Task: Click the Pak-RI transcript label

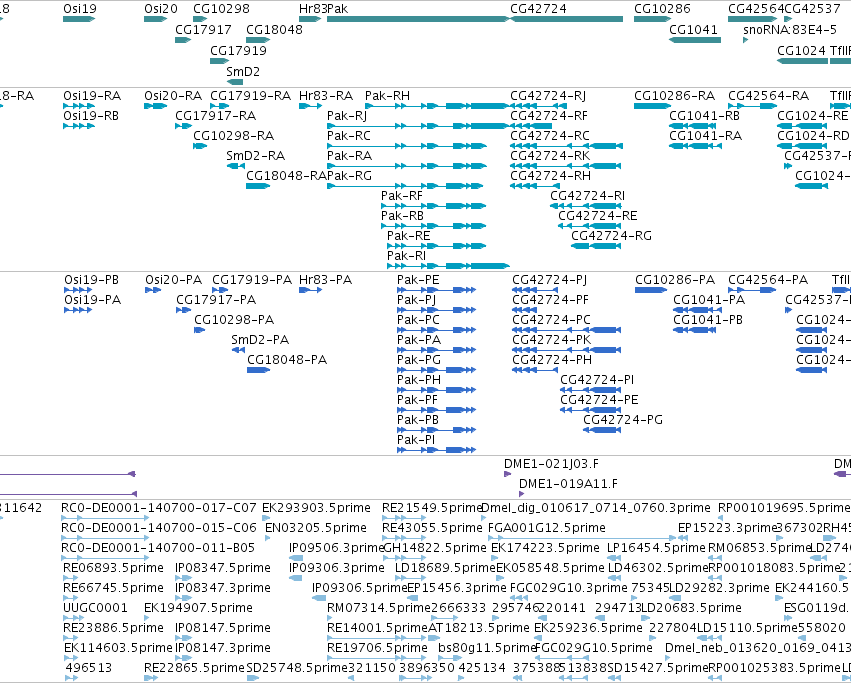Action: coord(407,256)
